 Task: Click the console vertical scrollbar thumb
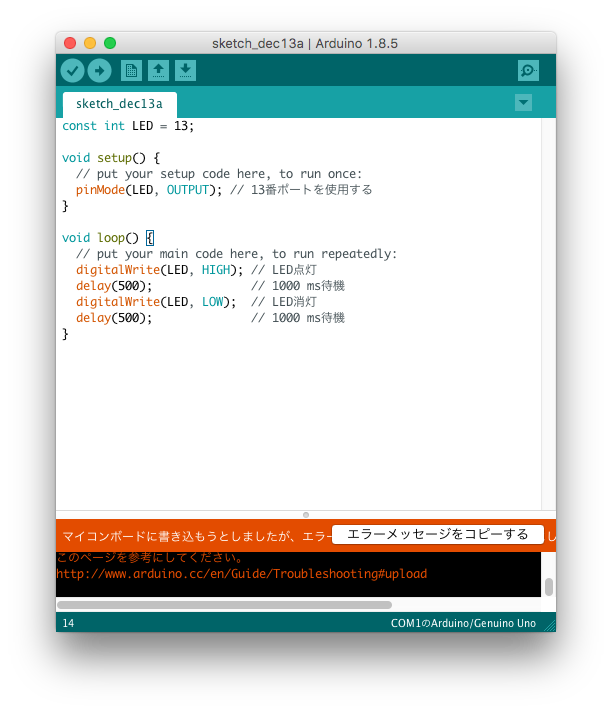[548, 587]
